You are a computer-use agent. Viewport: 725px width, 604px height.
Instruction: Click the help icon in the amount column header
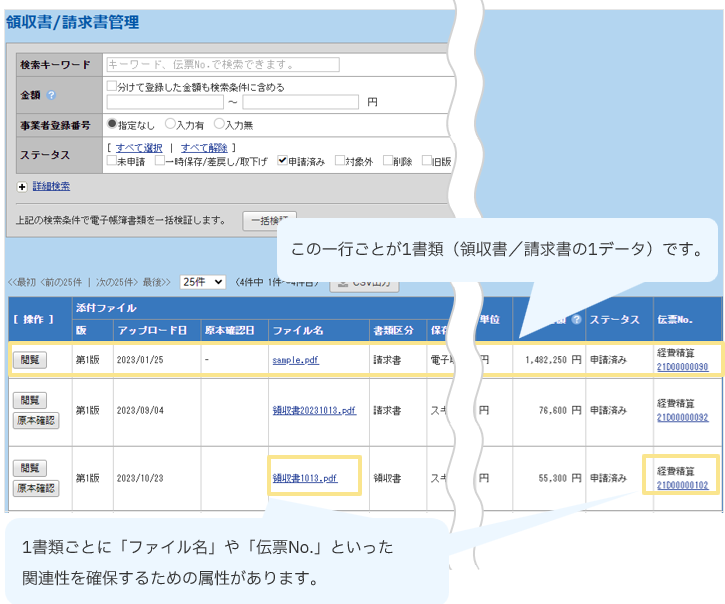pos(575,319)
